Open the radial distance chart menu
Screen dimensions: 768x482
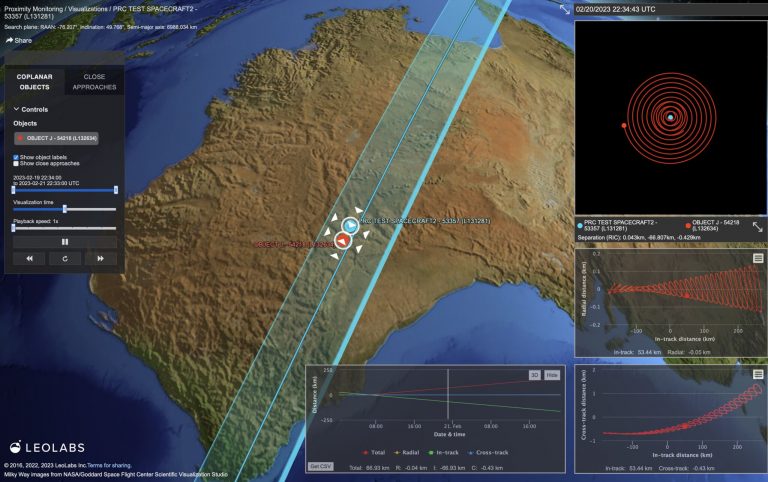click(757, 258)
